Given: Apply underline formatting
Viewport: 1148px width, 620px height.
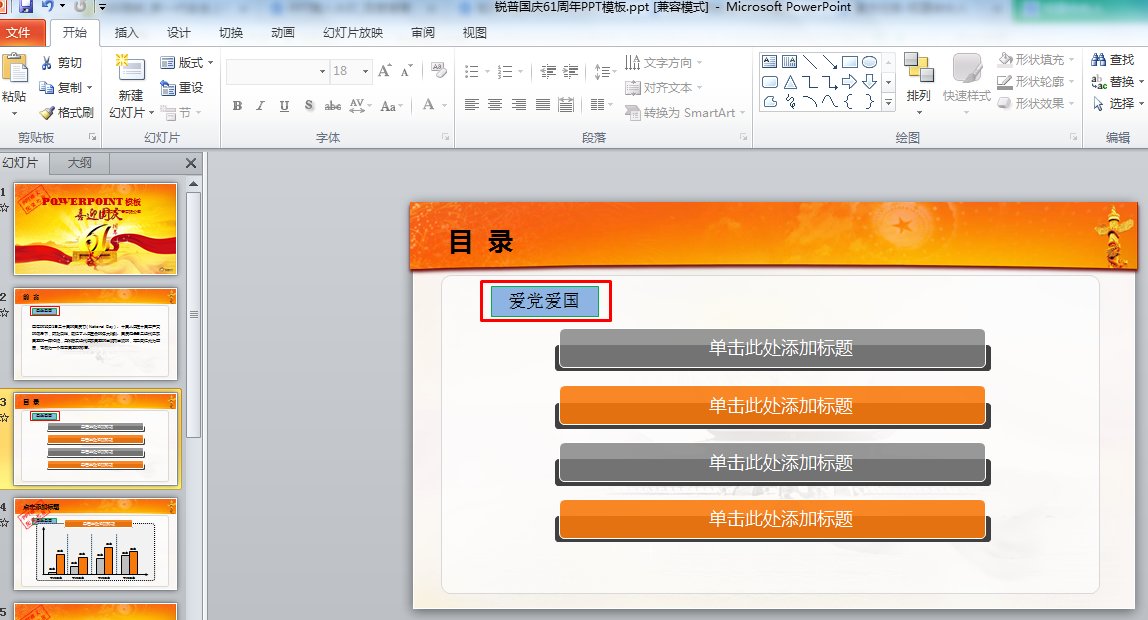Looking at the screenshot, I should pyautogui.click(x=284, y=104).
